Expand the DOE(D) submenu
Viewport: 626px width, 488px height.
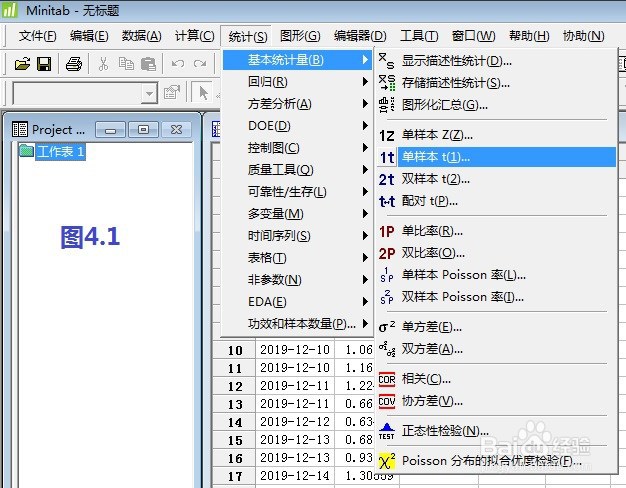point(297,126)
